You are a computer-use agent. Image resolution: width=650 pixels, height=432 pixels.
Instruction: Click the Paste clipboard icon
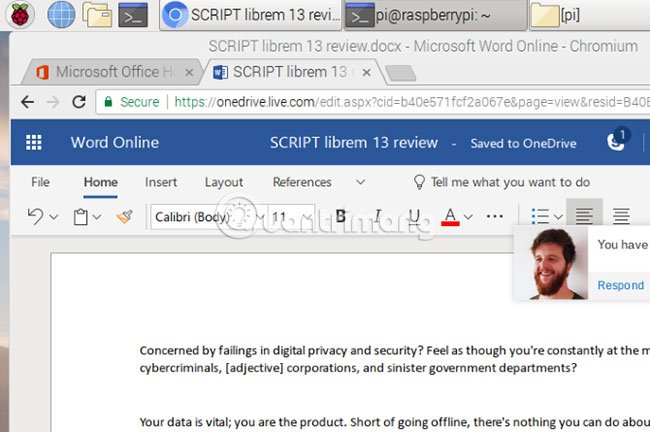(x=80, y=217)
